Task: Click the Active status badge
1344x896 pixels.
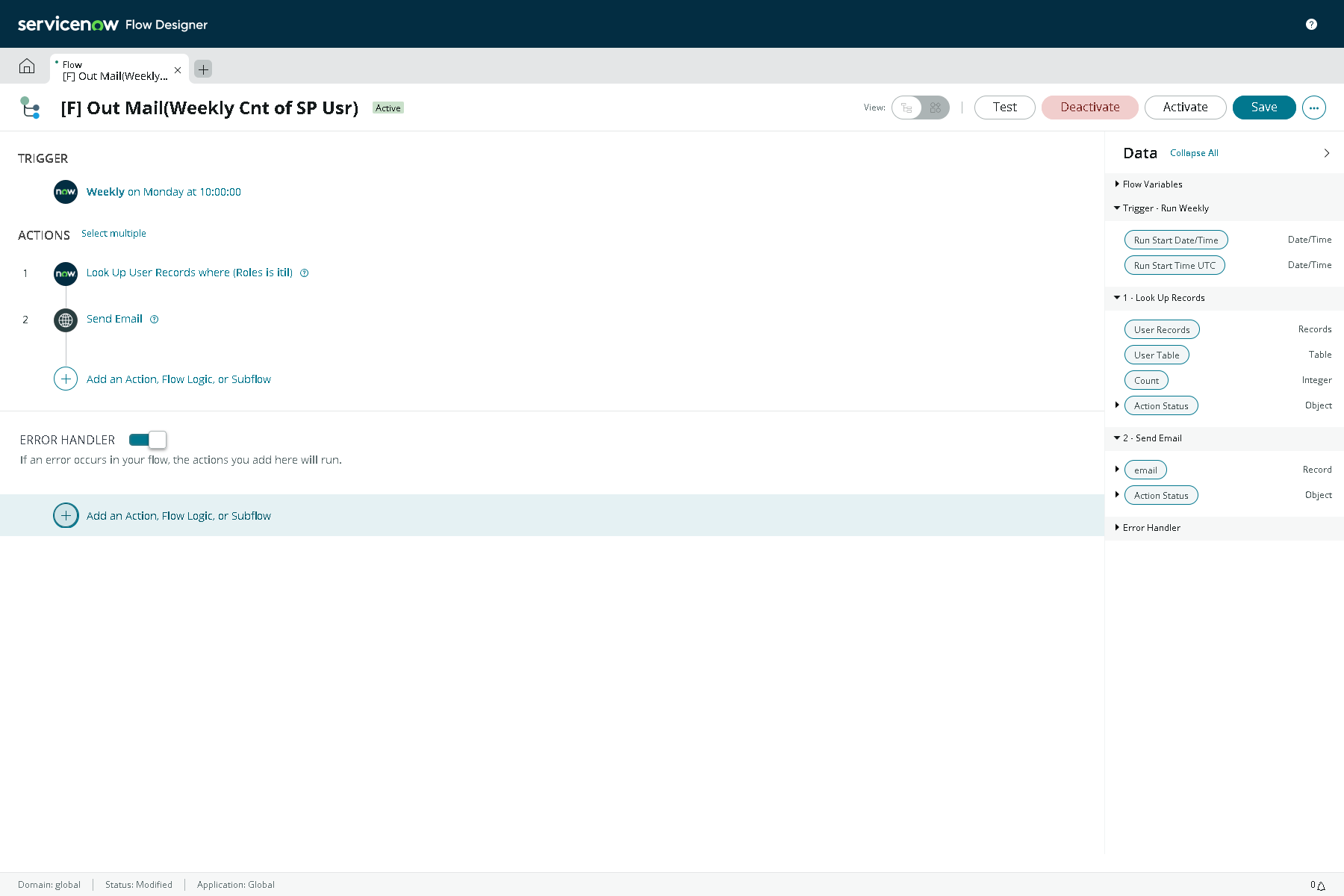Action: pos(388,108)
